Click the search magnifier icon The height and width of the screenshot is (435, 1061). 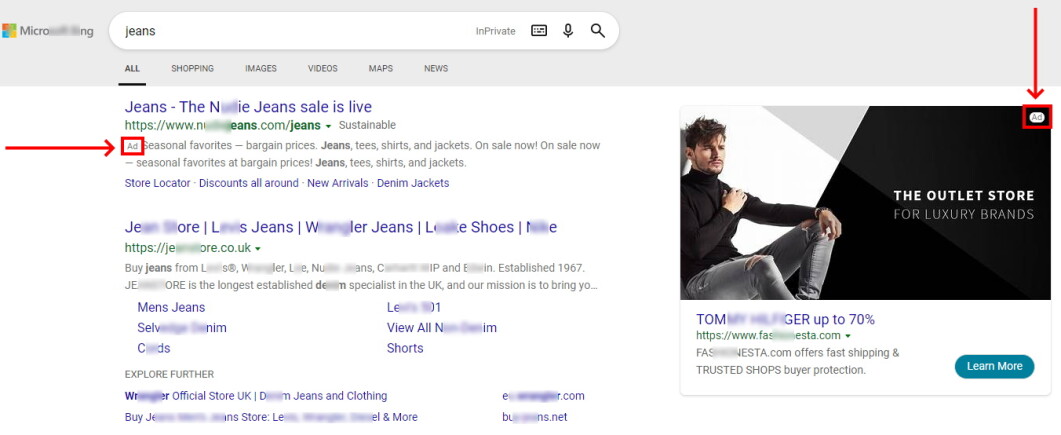tap(597, 30)
